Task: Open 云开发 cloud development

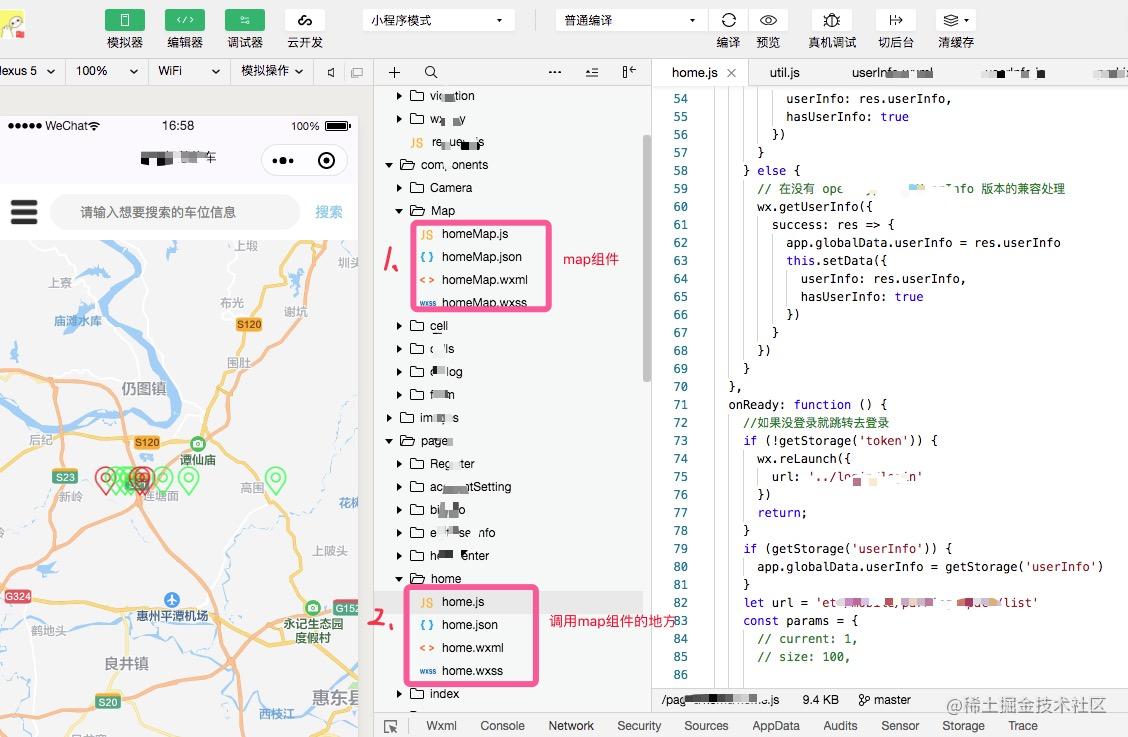Action: (x=305, y=20)
